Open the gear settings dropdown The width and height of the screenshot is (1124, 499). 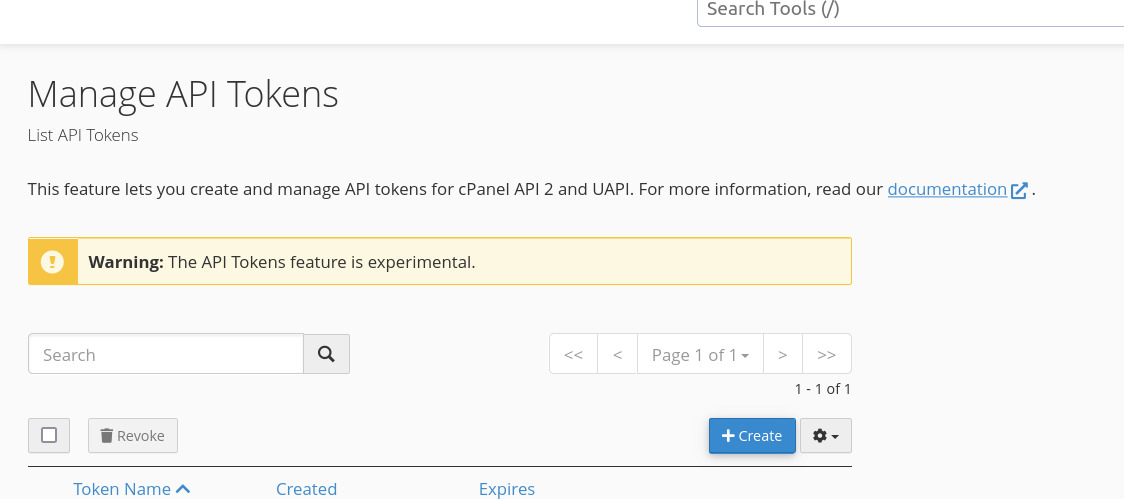[825, 436]
